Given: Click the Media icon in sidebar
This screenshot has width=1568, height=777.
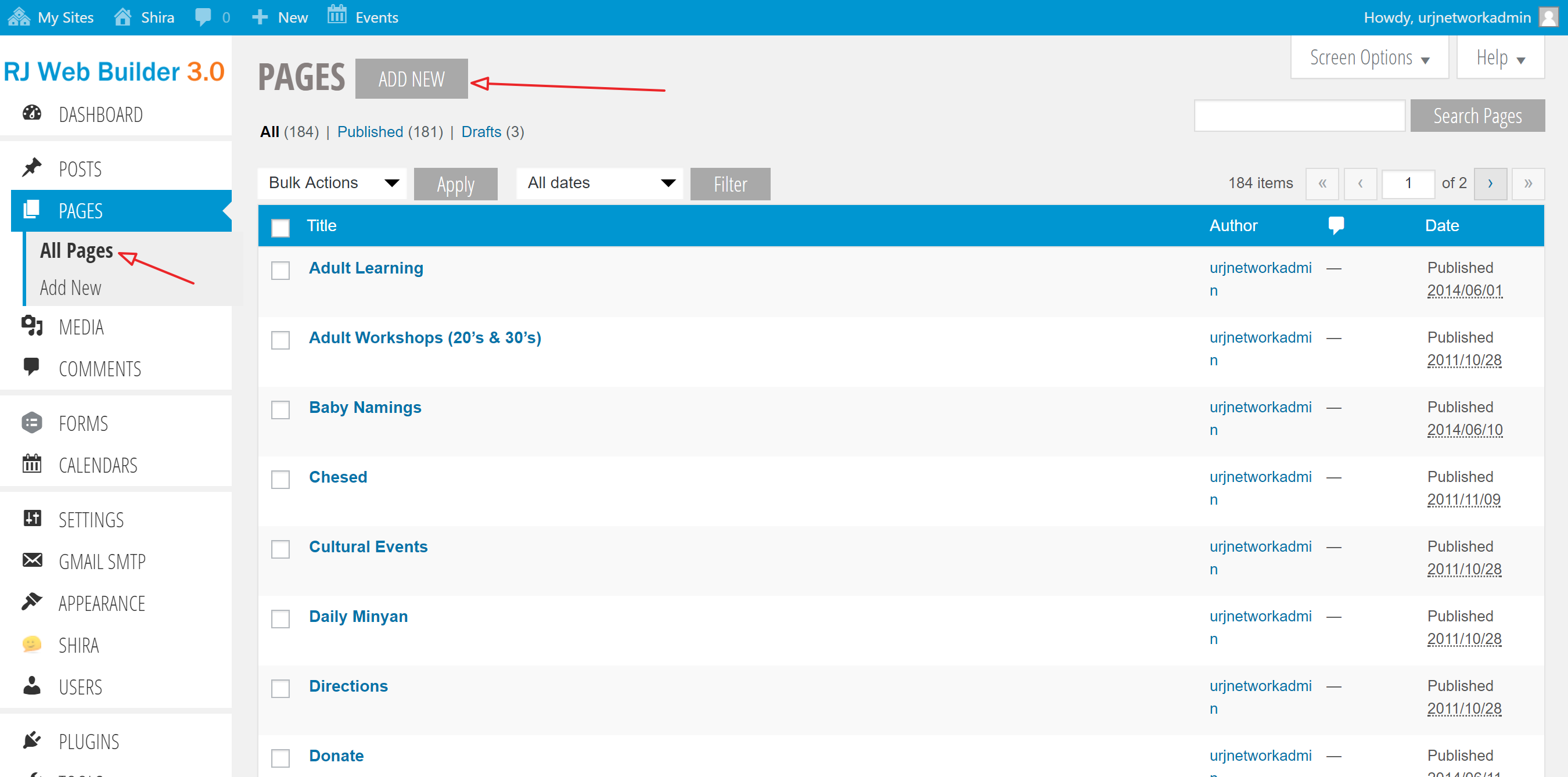Looking at the screenshot, I should [32, 326].
